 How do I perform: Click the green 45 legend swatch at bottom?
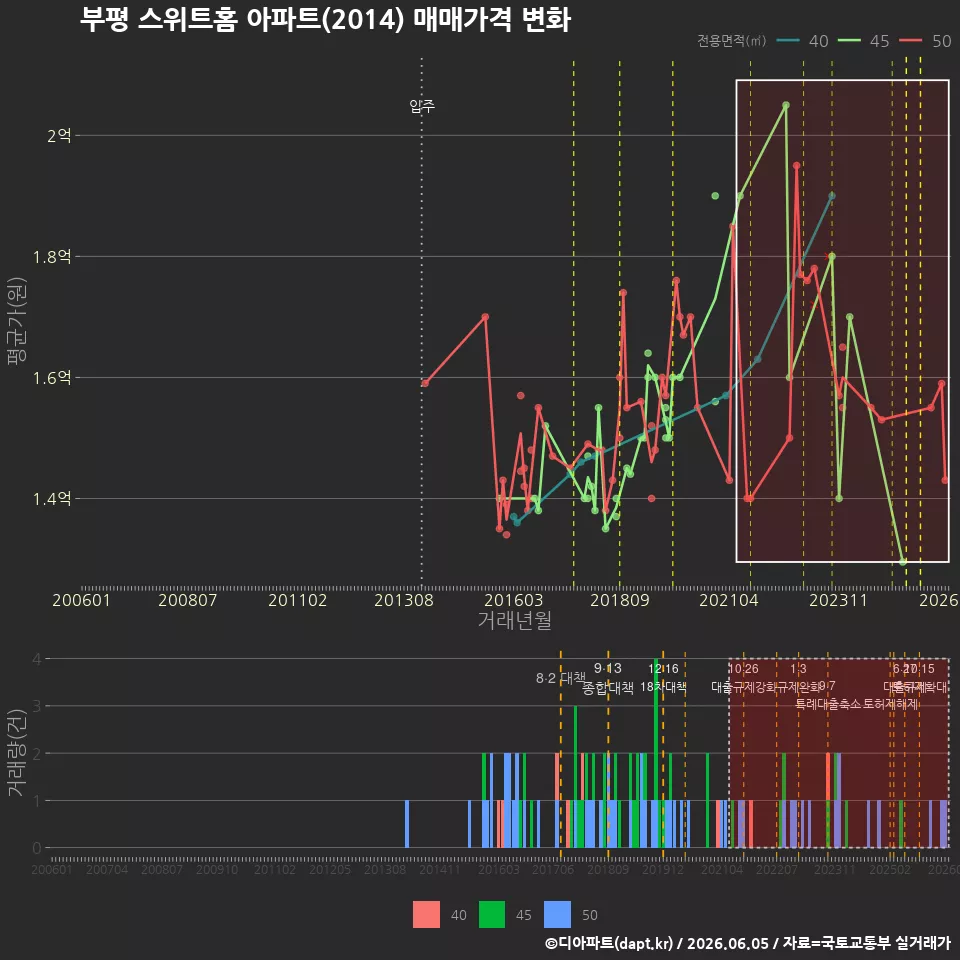(492, 915)
